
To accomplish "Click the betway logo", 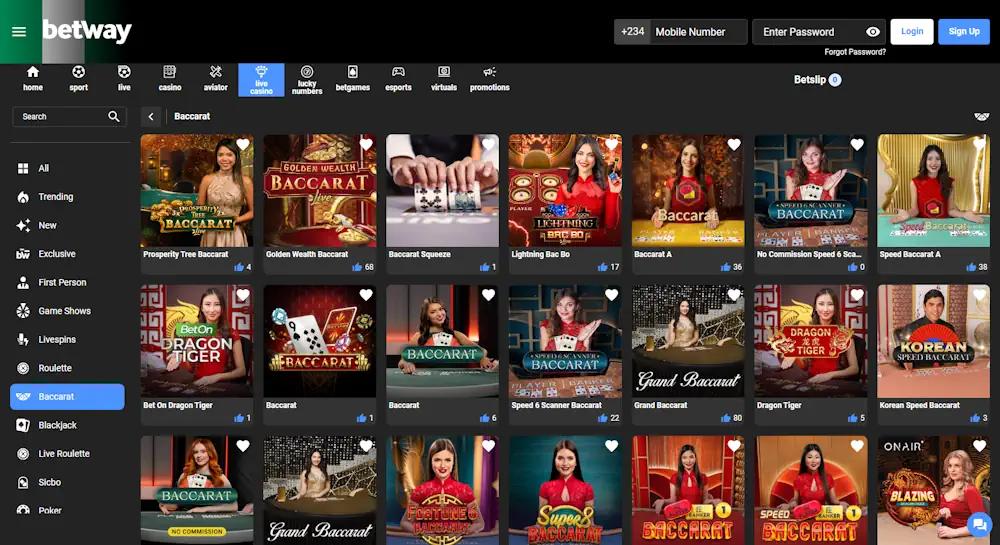I will click(87, 30).
